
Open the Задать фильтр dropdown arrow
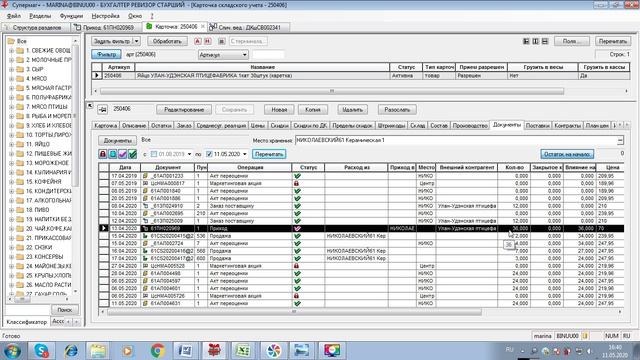pos(136,41)
